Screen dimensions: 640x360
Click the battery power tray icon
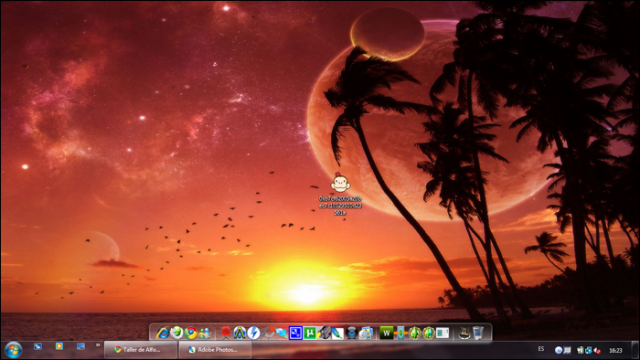click(580, 350)
